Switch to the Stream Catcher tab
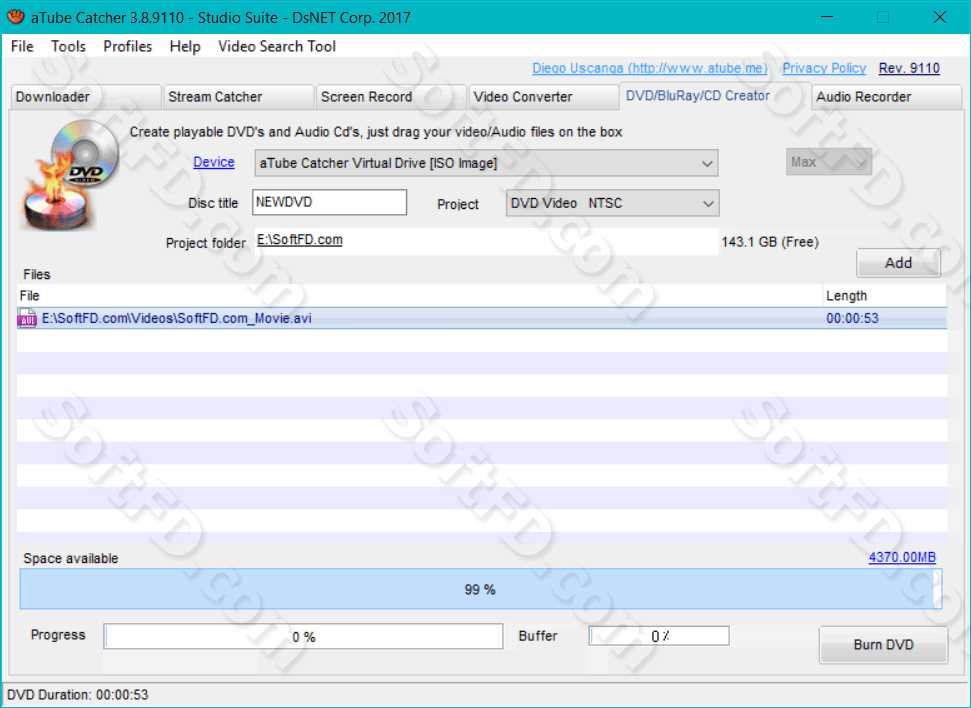The image size is (971, 708). 238,97
